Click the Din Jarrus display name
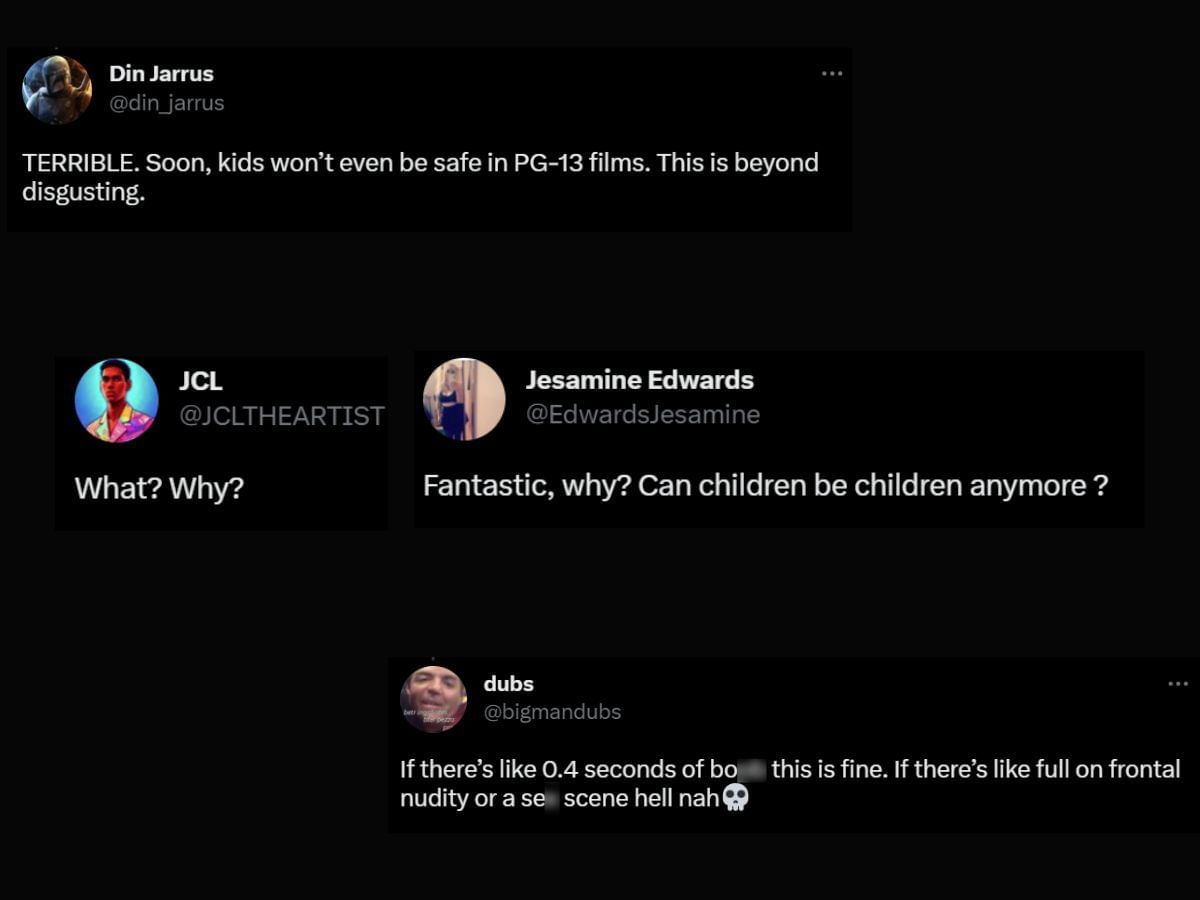Screen dimensions: 1200x900 [x=161, y=74]
